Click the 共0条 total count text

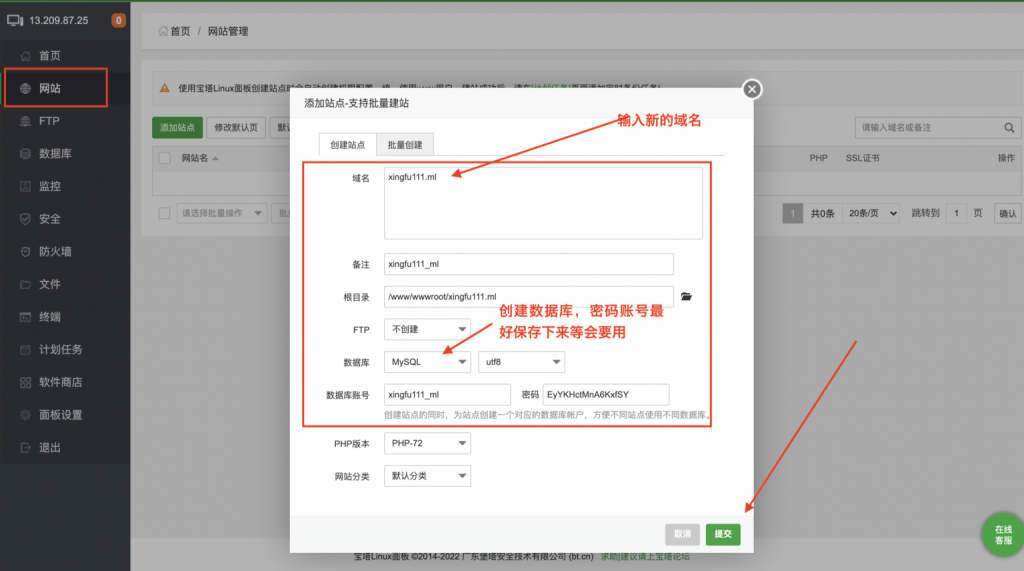(823, 214)
